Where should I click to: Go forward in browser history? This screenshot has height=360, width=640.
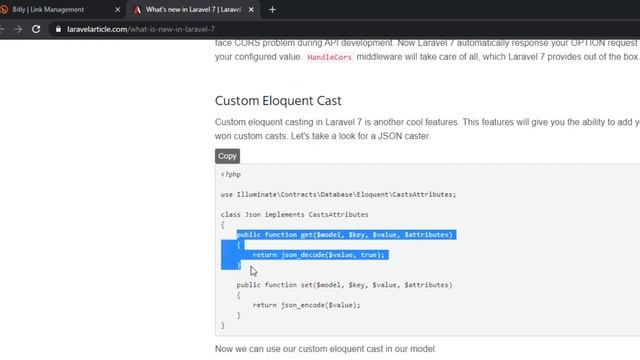coord(18,29)
